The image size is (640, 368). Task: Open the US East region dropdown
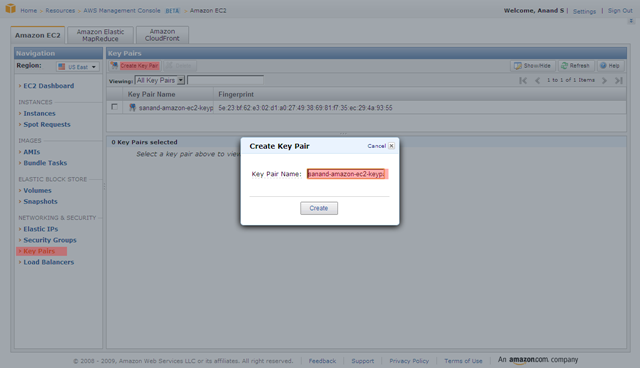(78, 67)
